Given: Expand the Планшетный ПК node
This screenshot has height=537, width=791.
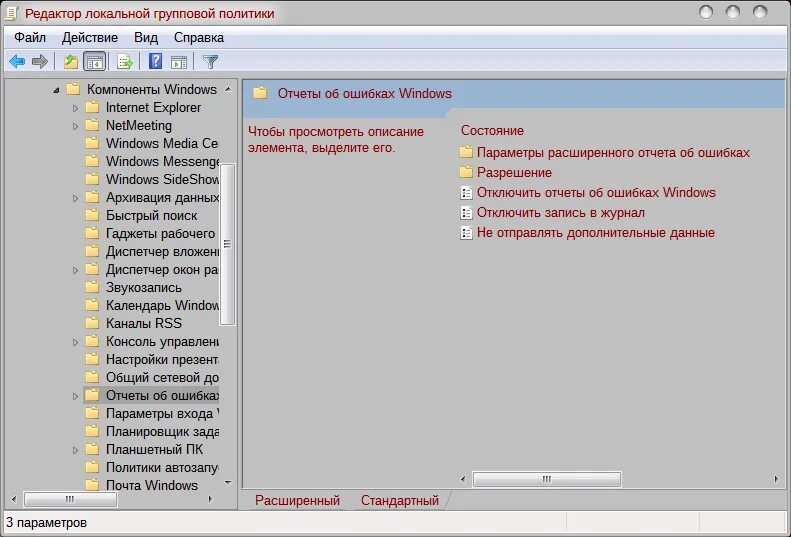Looking at the screenshot, I should [x=75, y=451].
